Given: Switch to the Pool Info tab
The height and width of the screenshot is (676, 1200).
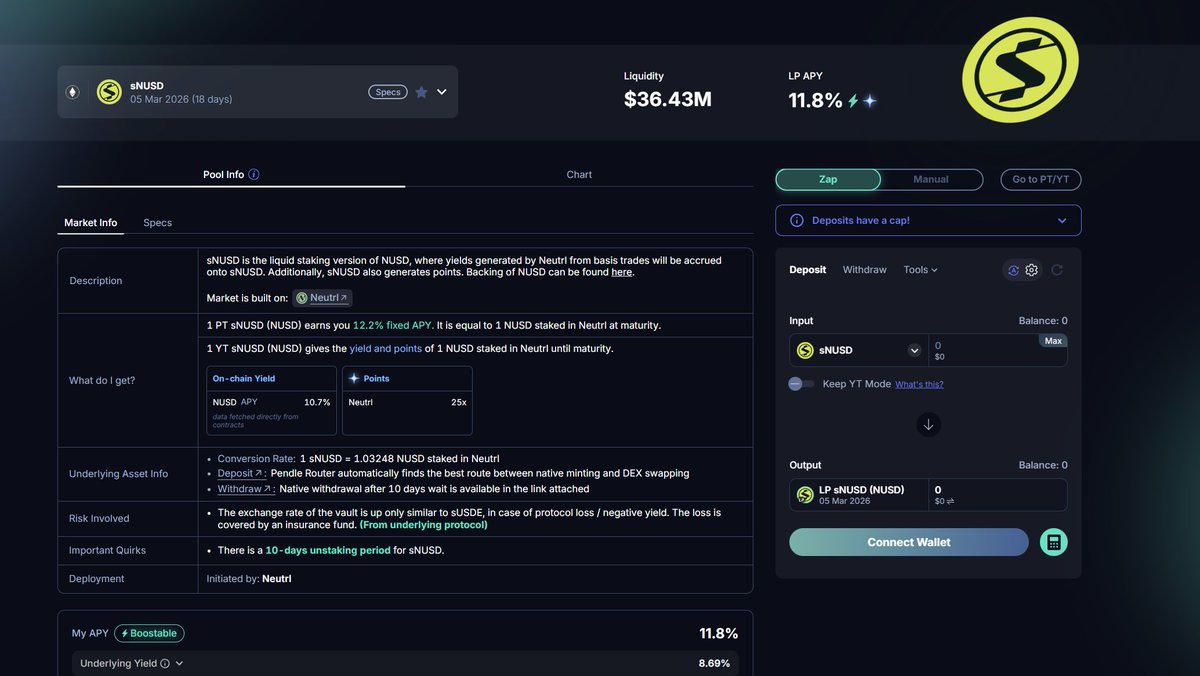Looking at the screenshot, I should pyautogui.click(x=231, y=174).
